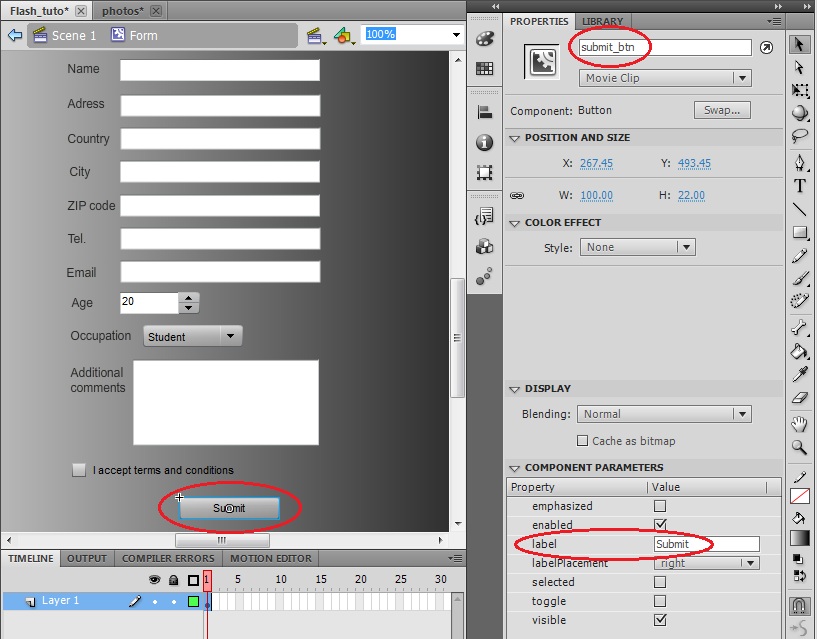
Task: Open the Occupation Student combo box
Action: click(193, 337)
